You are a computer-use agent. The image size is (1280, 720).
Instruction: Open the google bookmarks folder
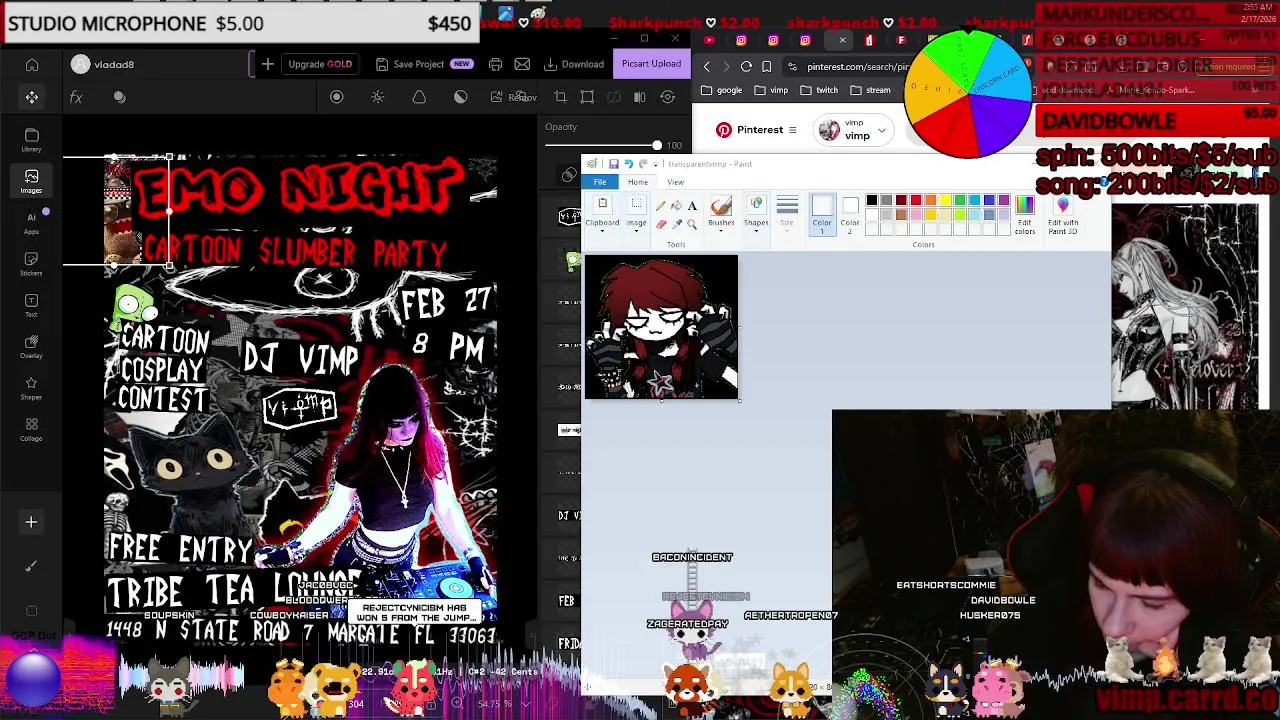pos(721,90)
